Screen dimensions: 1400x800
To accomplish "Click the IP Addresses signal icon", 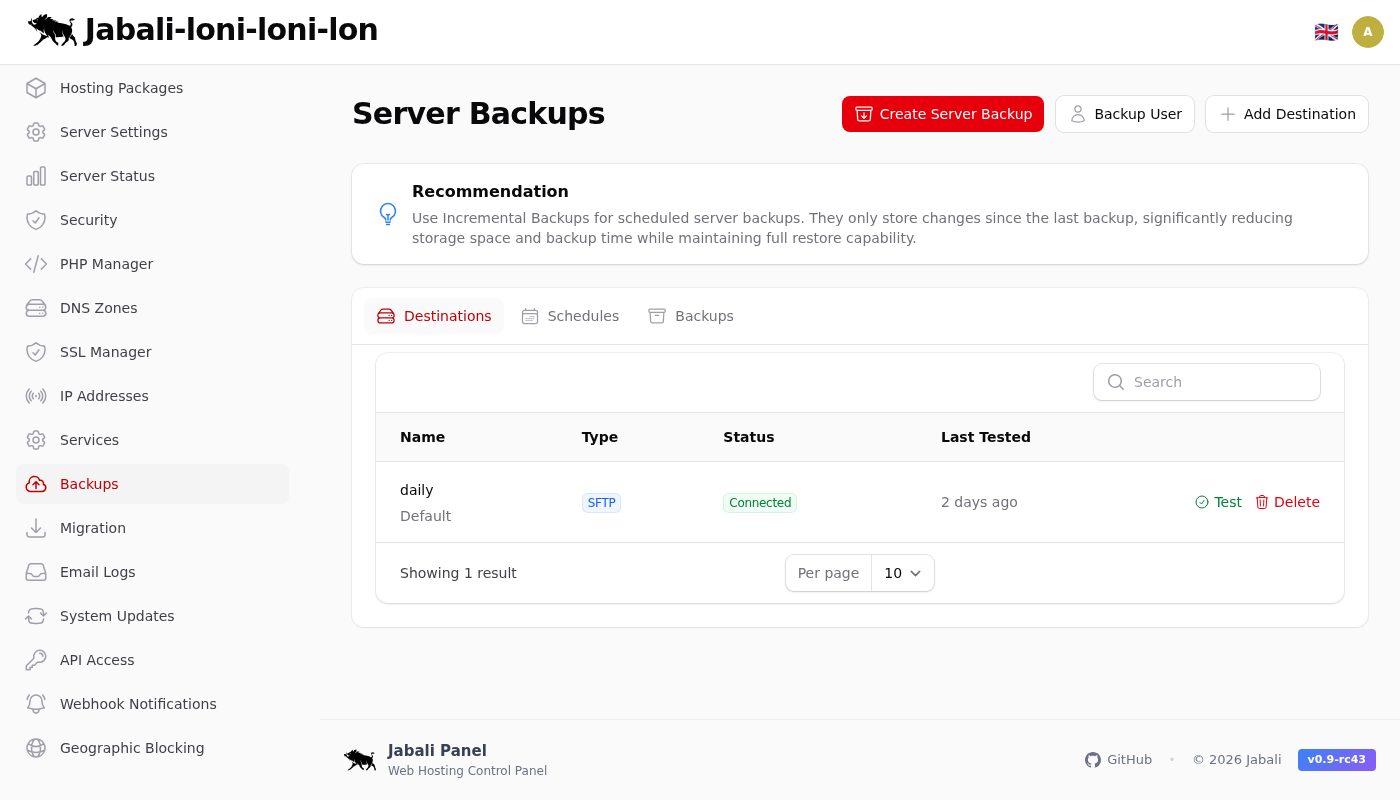I will [36, 396].
